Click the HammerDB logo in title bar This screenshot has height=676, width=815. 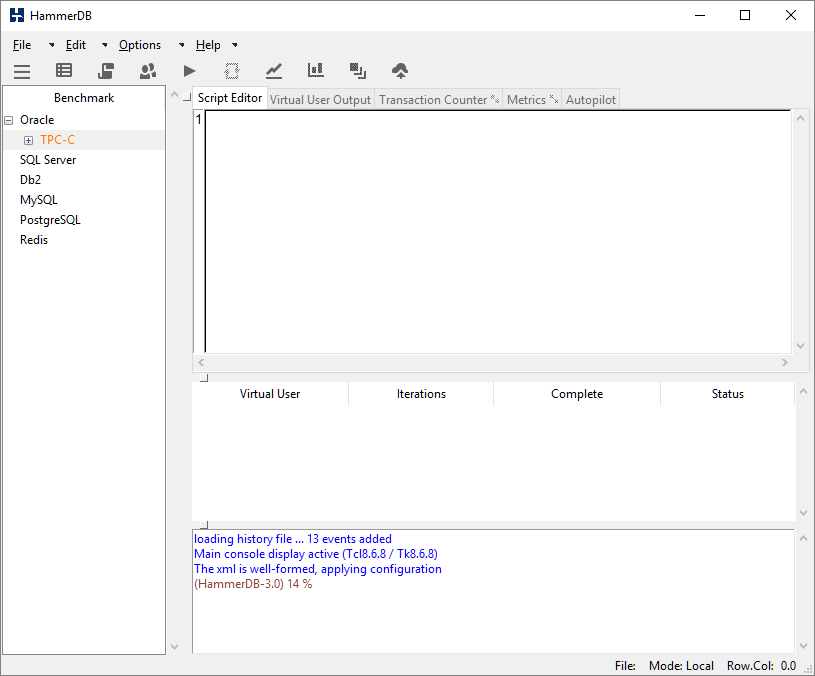click(x=17, y=15)
